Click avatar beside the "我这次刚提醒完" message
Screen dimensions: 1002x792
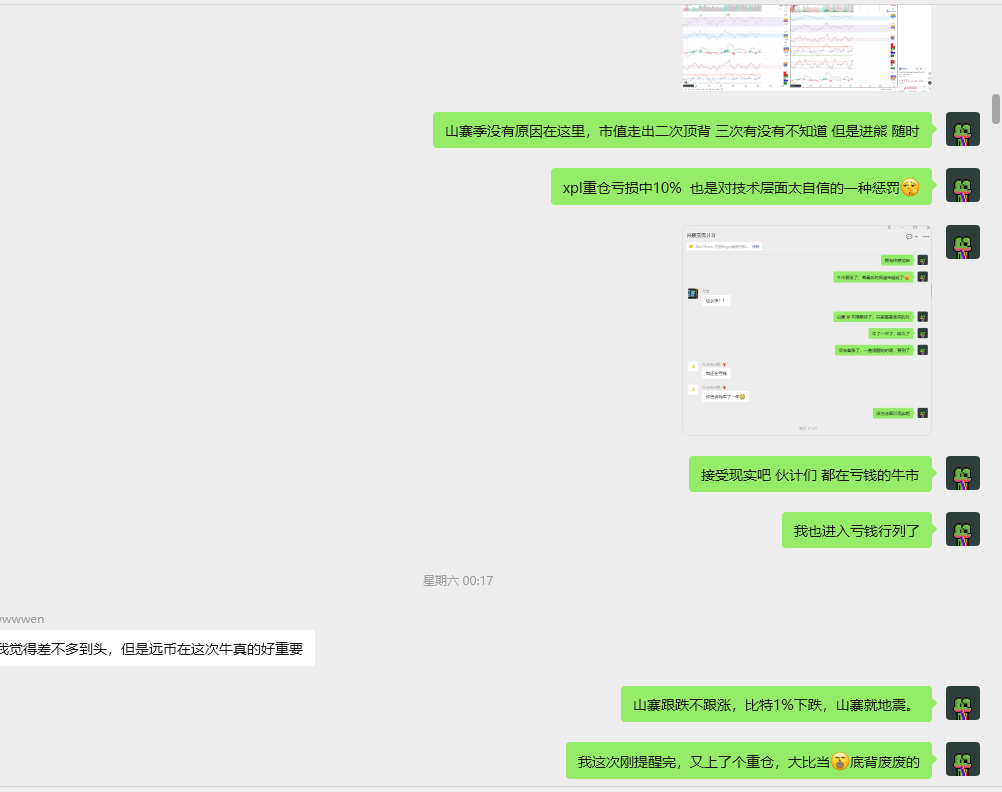[962, 760]
